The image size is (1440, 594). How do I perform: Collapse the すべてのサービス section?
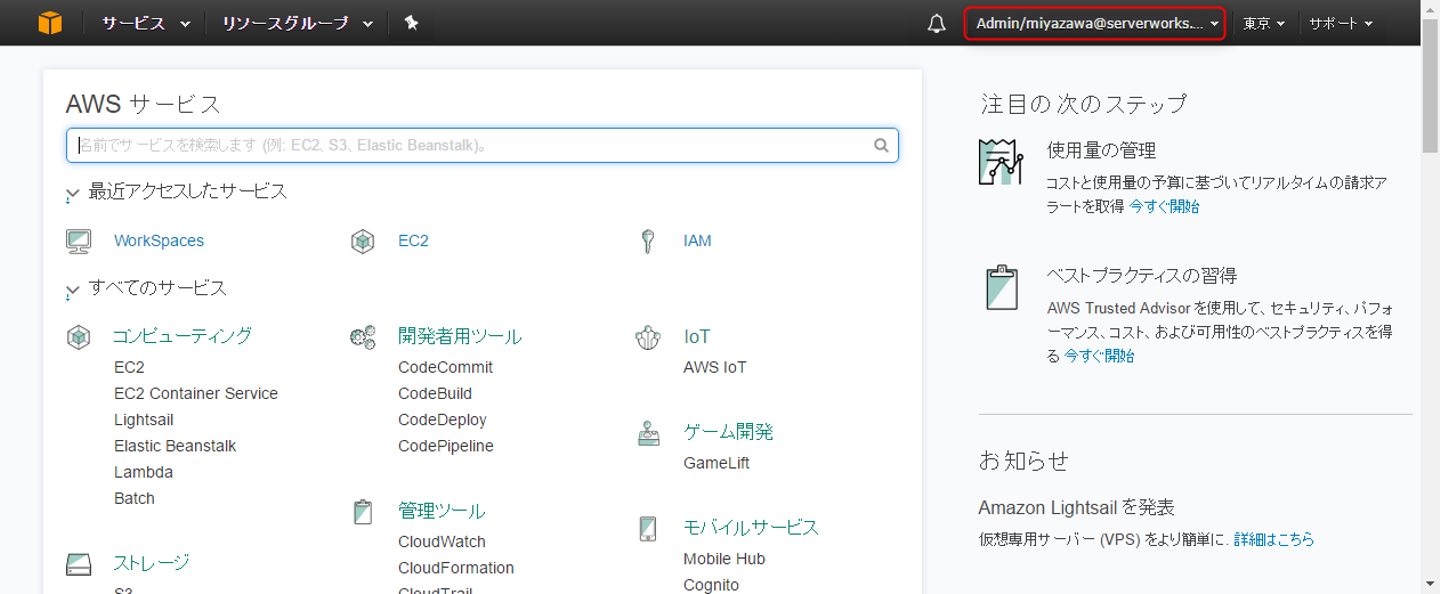[x=72, y=290]
